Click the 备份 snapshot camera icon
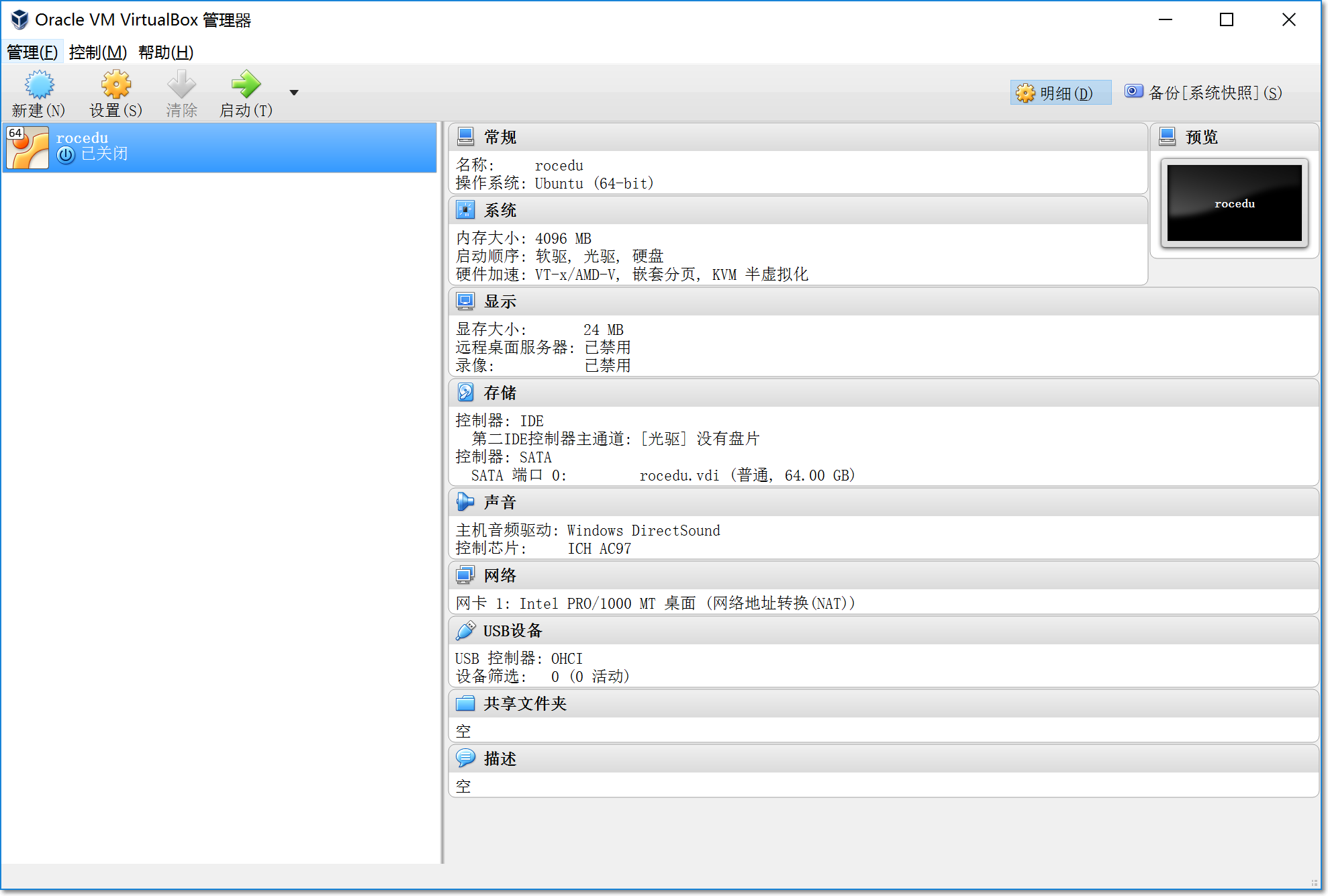This screenshot has width=1328, height=896. (1134, 91)
